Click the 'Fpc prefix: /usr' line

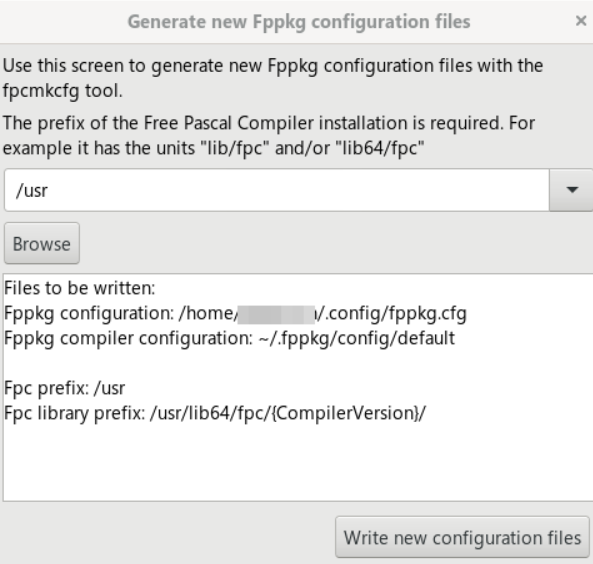pyautogui.click(x=65, y=388)
